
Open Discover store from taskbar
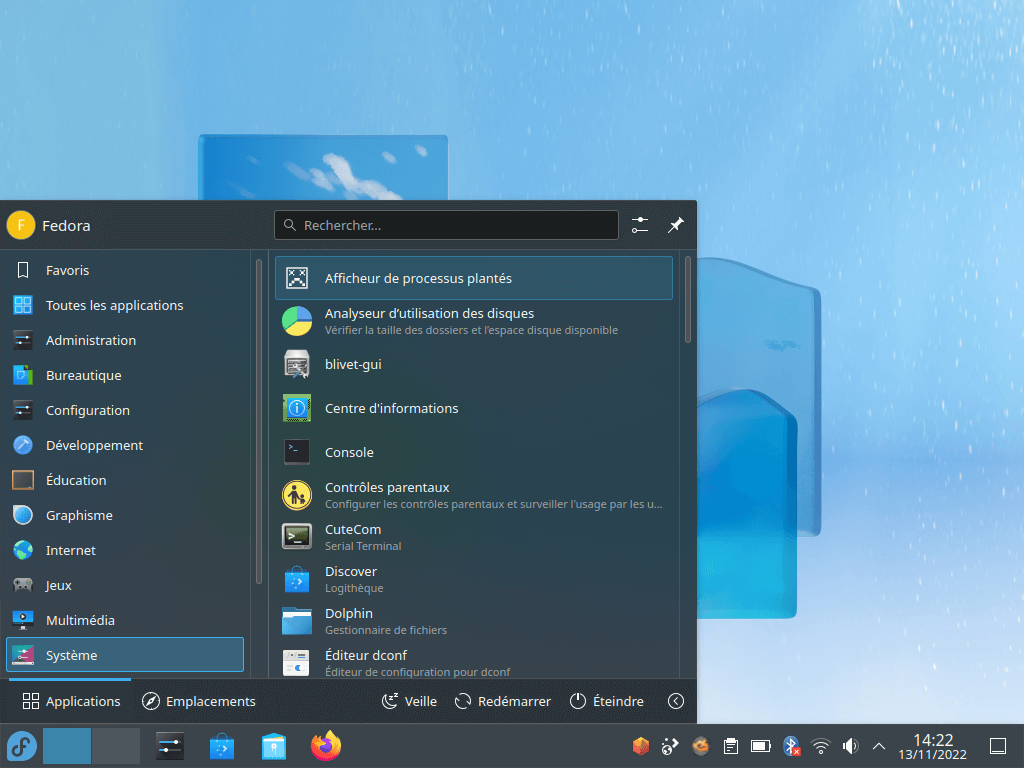click(x=222, y=746)
